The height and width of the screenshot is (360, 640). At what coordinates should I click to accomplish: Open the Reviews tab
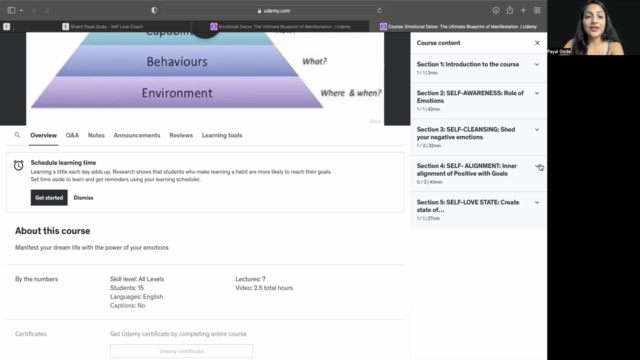coord(181,136)
